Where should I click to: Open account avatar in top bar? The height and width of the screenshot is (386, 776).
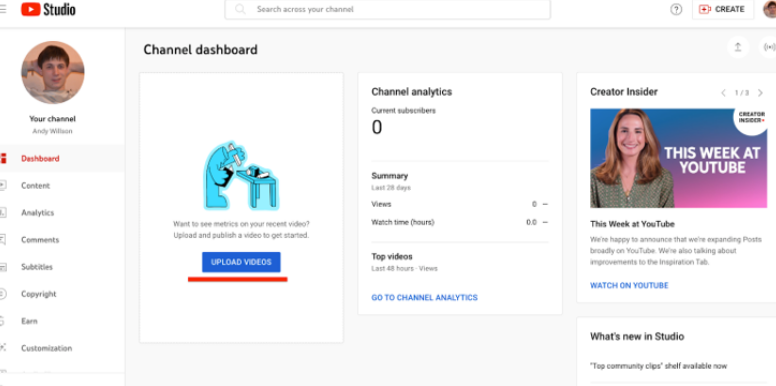point(770,9)
